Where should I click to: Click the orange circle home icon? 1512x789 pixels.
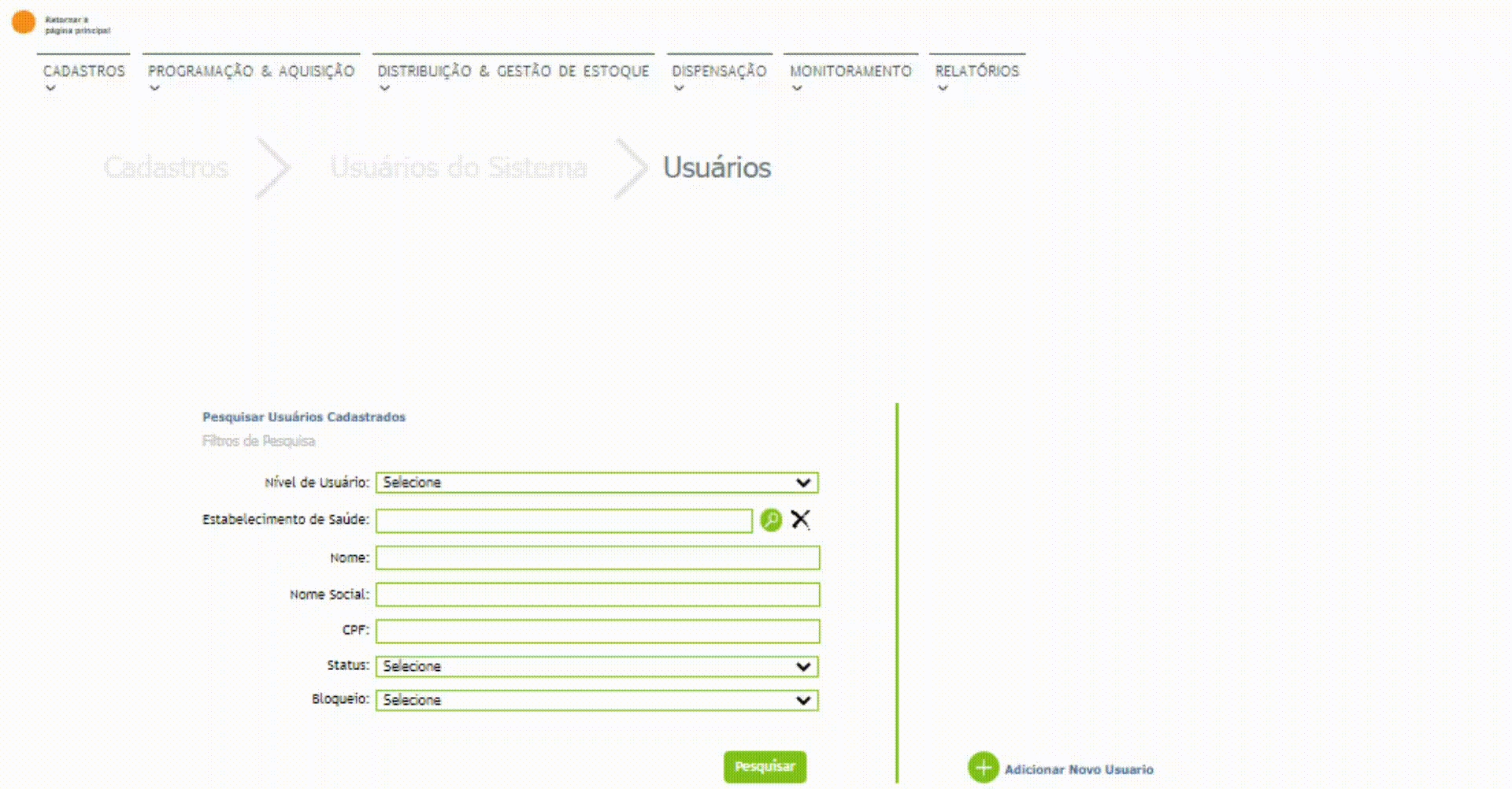point(24,23)
